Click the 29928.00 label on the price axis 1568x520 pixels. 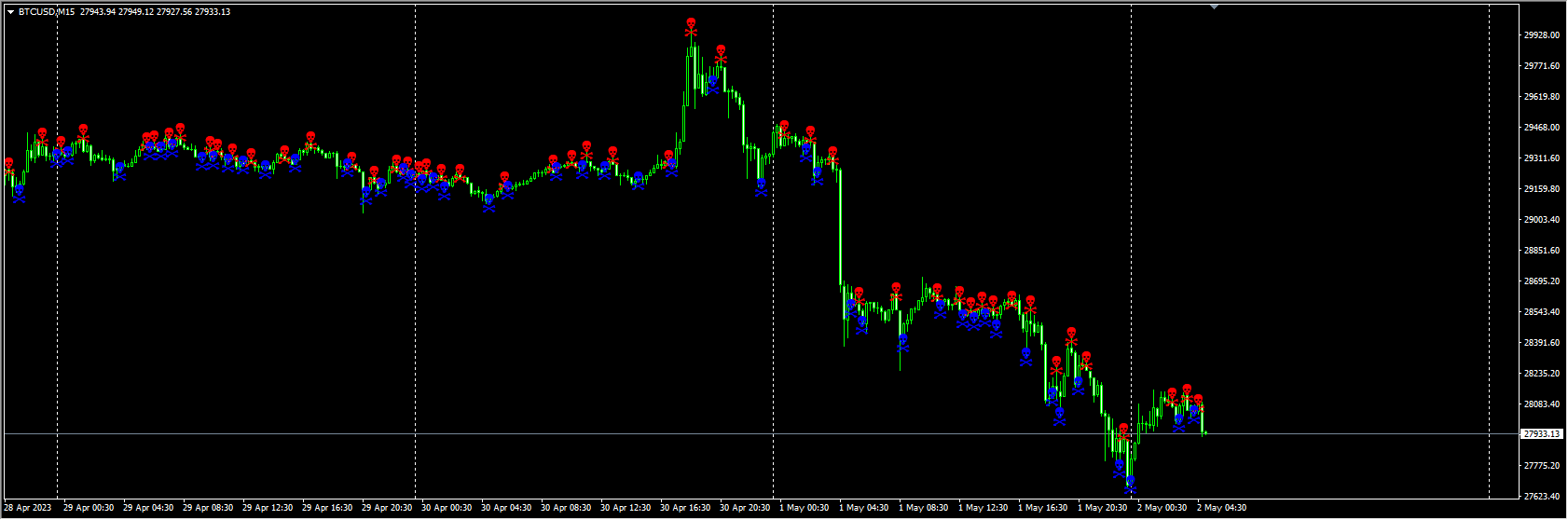(x=1541, y=35)
